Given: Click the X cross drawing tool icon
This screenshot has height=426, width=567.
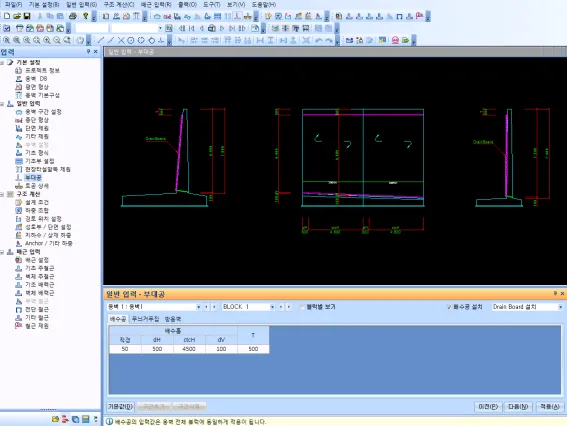Looking at the screenshot, I should tap(121, 41).
